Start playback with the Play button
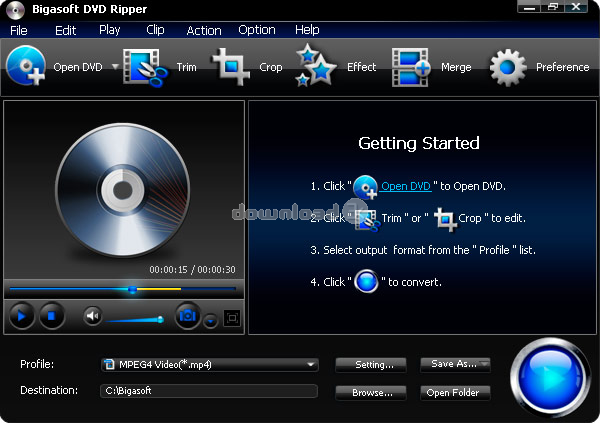 click(x=22, y=316)
